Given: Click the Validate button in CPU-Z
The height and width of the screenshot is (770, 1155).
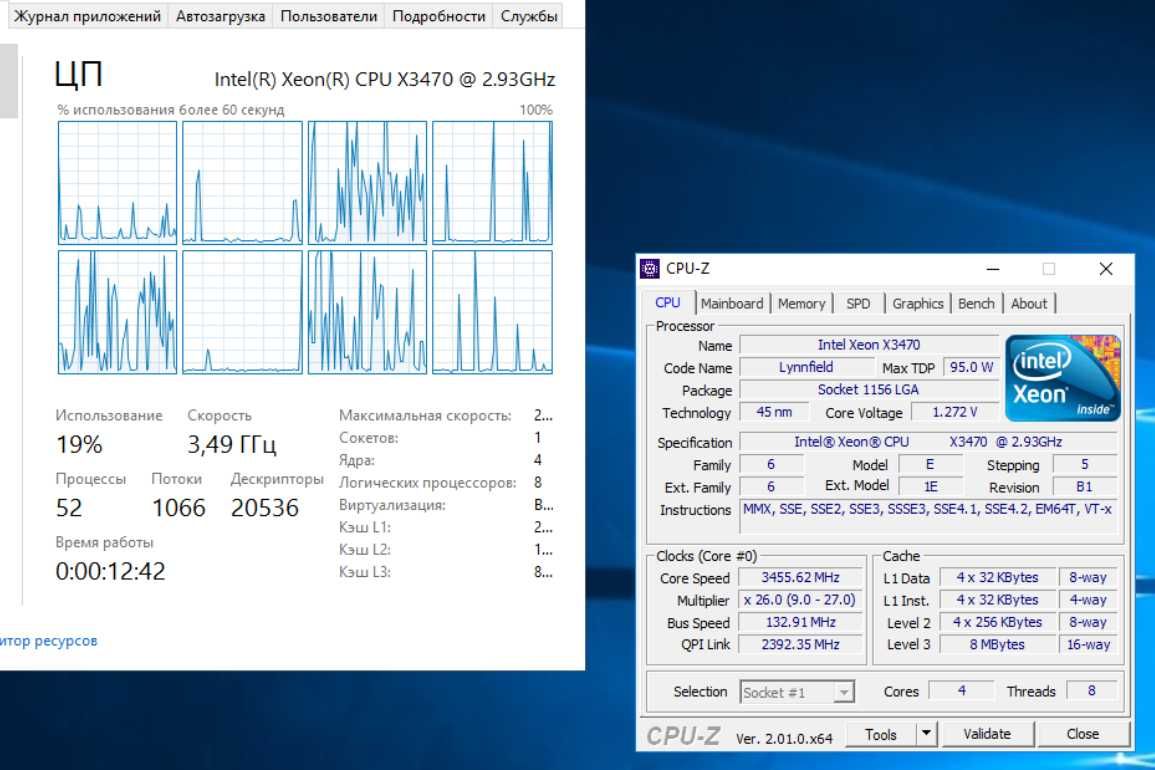Looking at the screenshot, I should (986, 734).
